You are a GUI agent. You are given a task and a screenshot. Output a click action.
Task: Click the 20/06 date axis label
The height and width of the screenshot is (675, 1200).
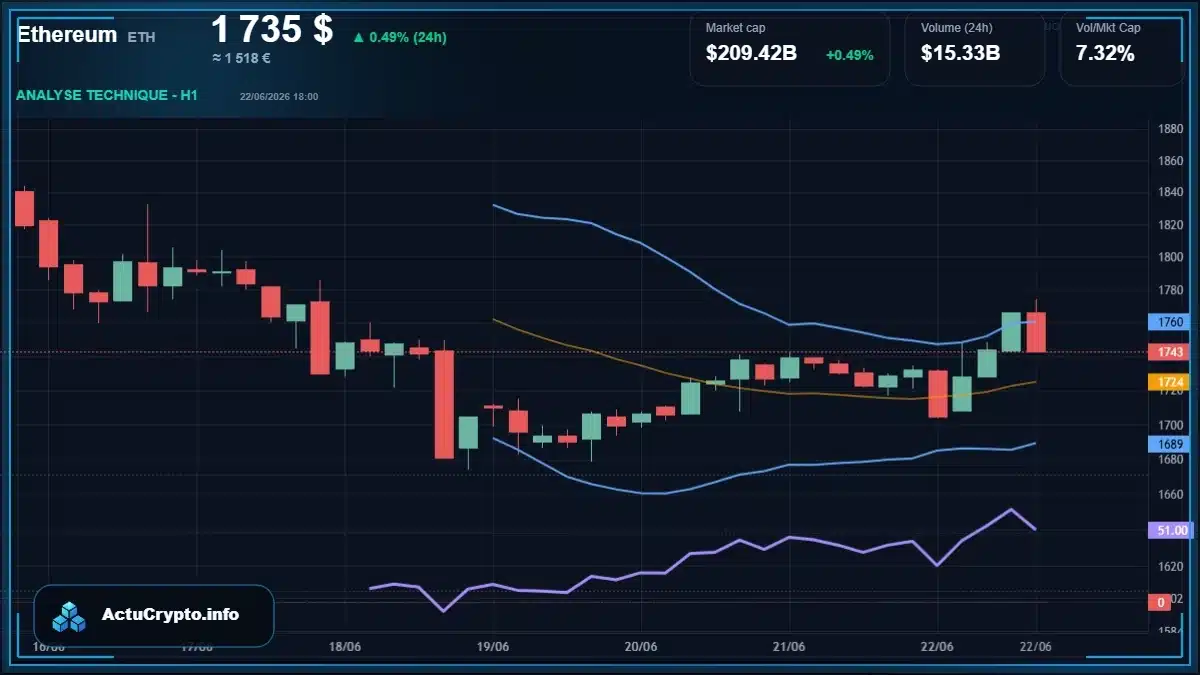(x=640, y=647)
